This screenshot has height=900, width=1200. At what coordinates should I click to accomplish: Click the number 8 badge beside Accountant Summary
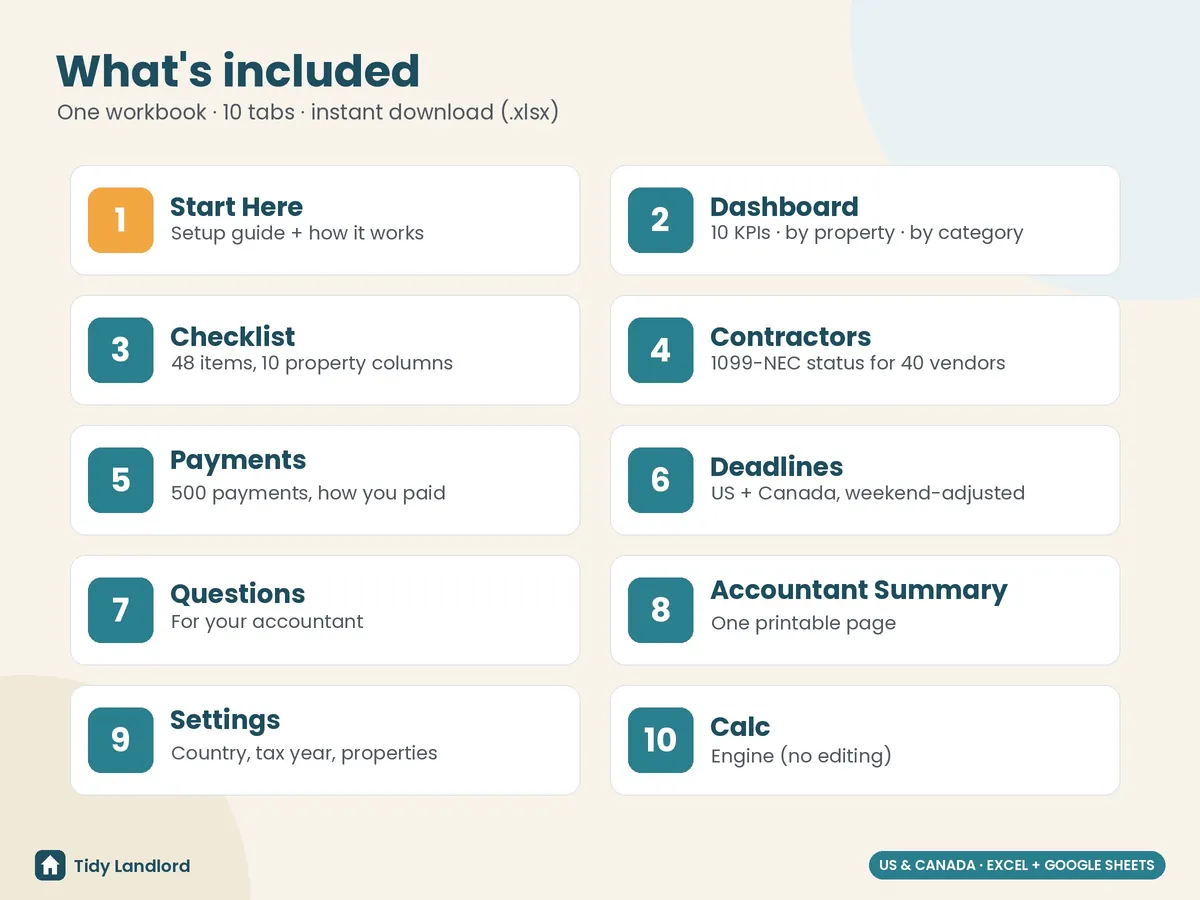[661, 610]
